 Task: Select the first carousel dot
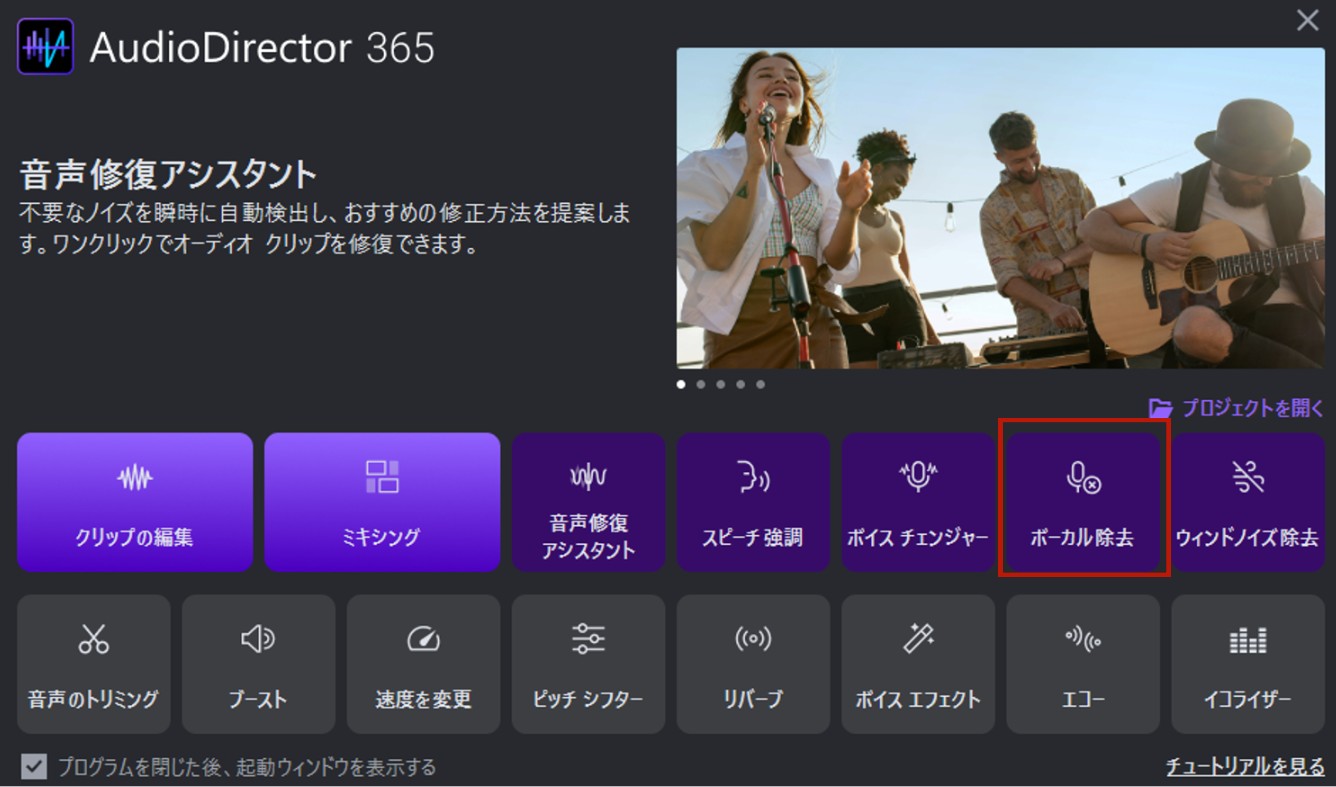(681, 384)
